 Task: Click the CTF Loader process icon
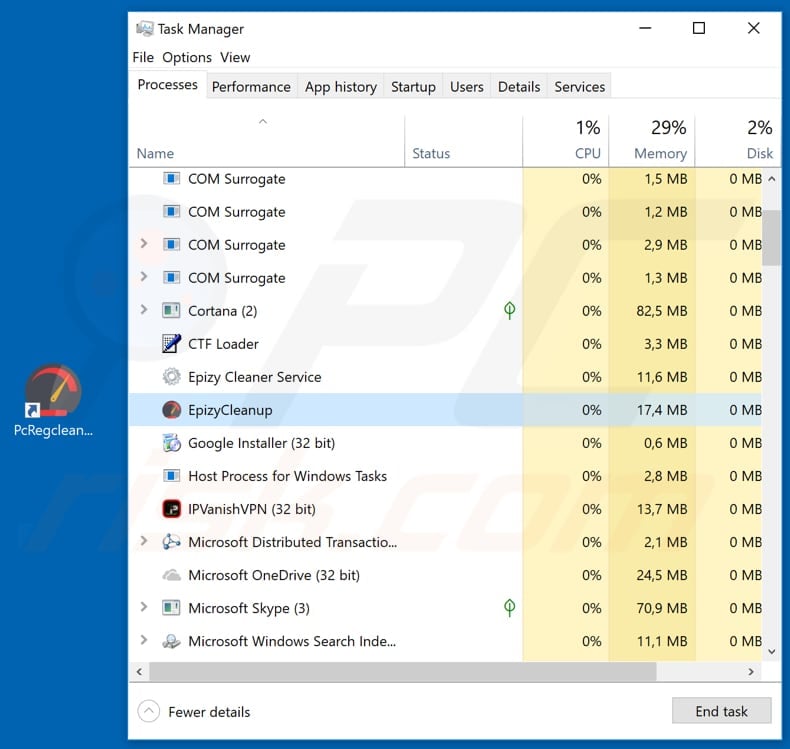tap(171, 344)
